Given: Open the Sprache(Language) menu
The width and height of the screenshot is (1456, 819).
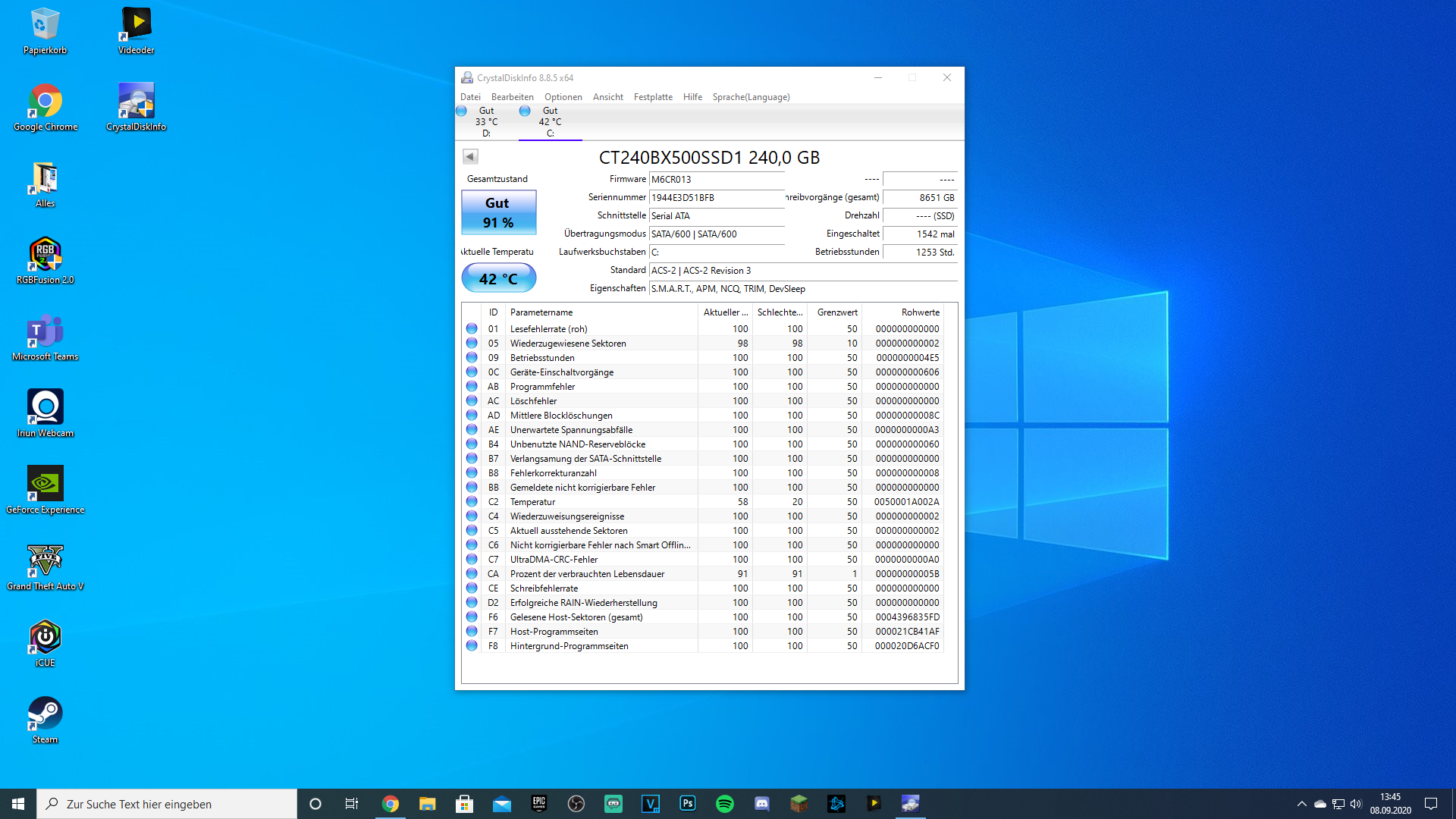Looking at the screenshot, I should (x=750, y=97).
